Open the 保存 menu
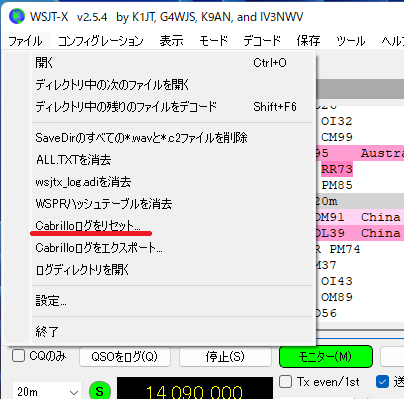The image size is (404, 399). [308, 41]
